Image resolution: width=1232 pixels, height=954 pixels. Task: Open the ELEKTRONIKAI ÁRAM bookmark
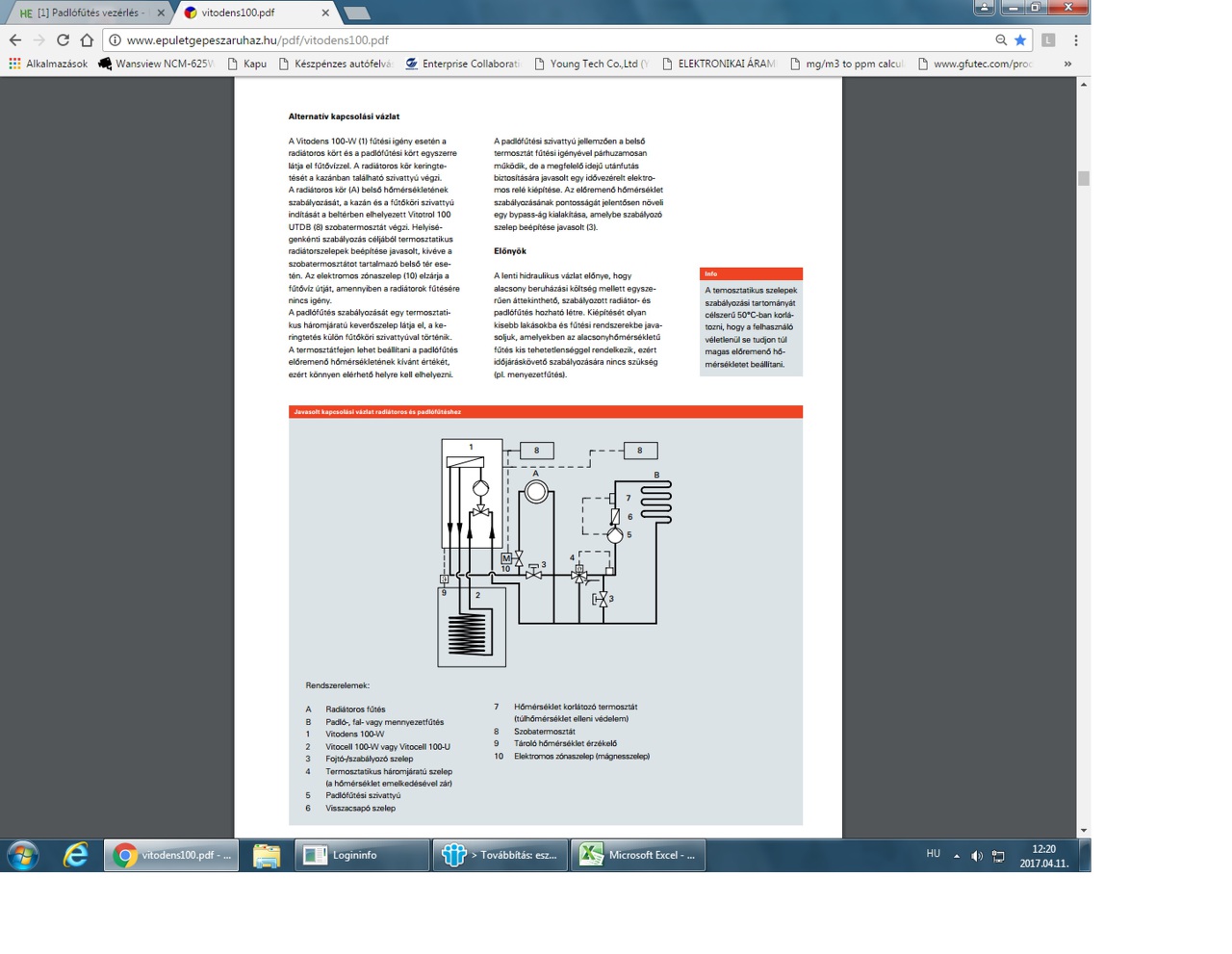(718, 64)
